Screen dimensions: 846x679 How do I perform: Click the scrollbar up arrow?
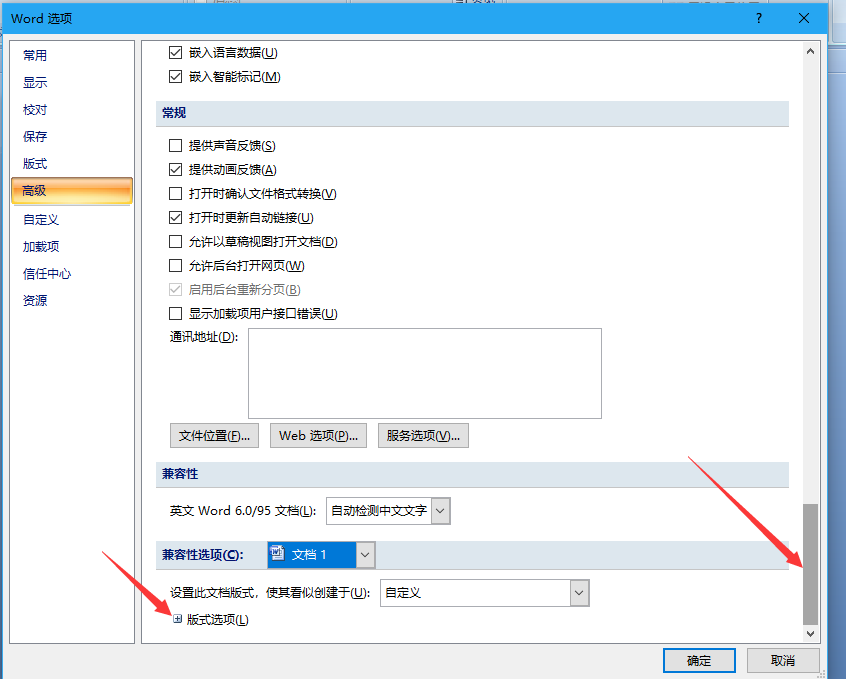pyautogui.click(x=810, y=50)
